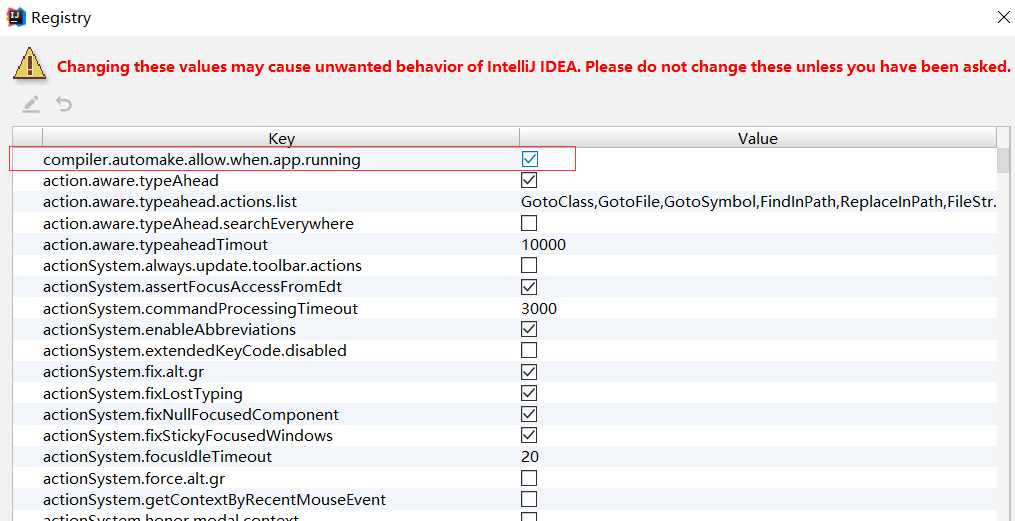Select row actionSystem.fixNullFocusedComponent key

[x=191, y=414]
